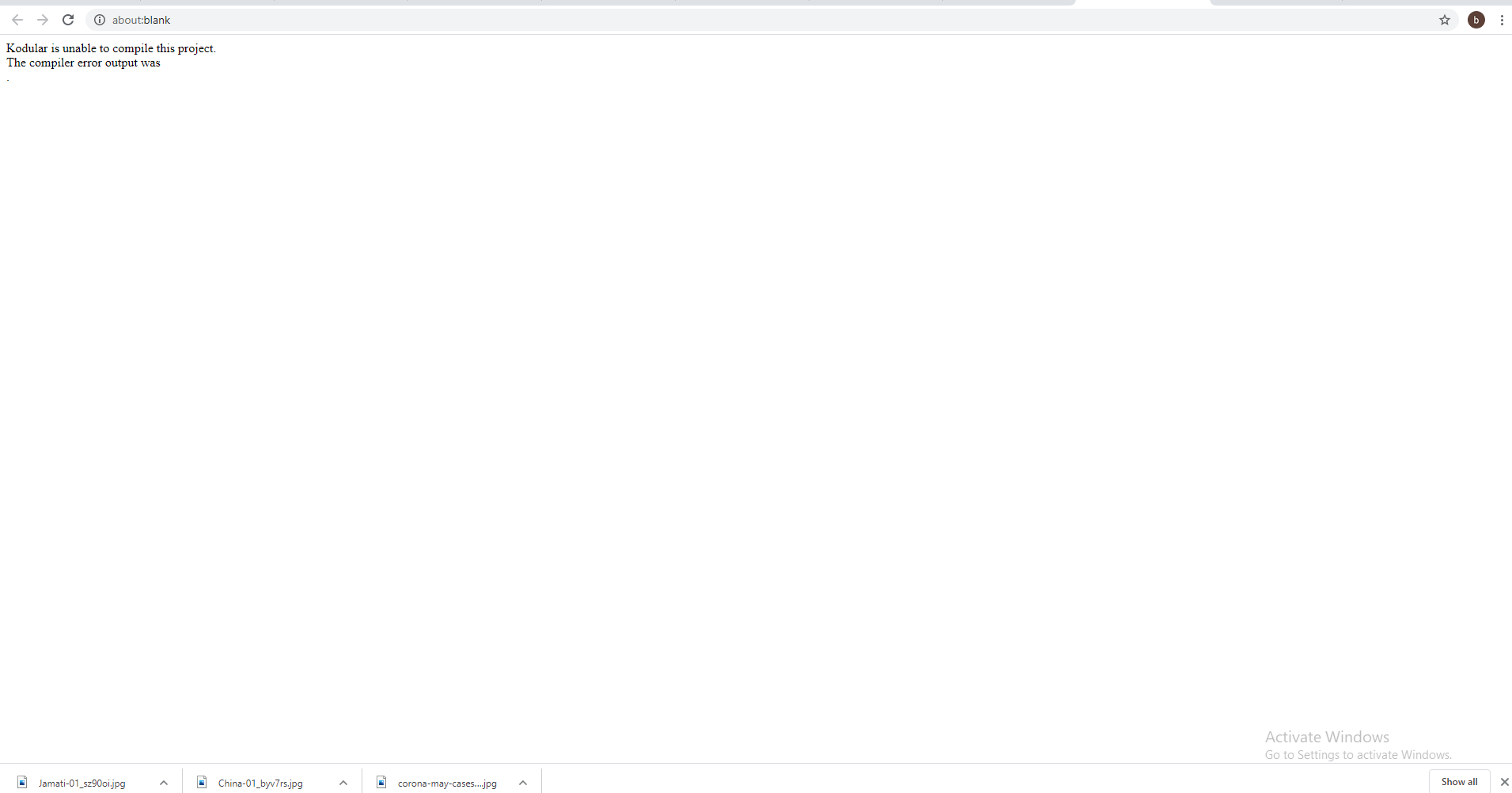
Task: Open the downloaded China-01_byv7rs.jpg file
Action: point(260,783)
